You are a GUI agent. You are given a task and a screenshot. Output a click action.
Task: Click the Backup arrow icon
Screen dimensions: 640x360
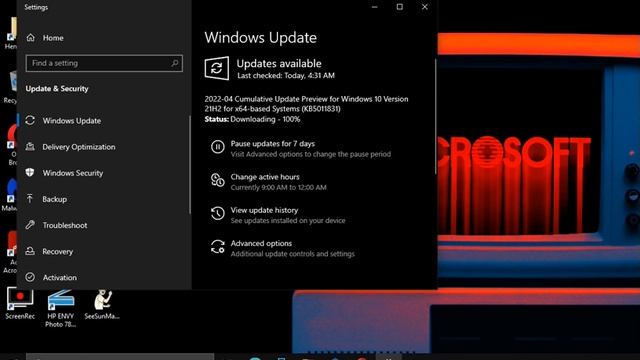pyautogui.click(x=30, y=199)
